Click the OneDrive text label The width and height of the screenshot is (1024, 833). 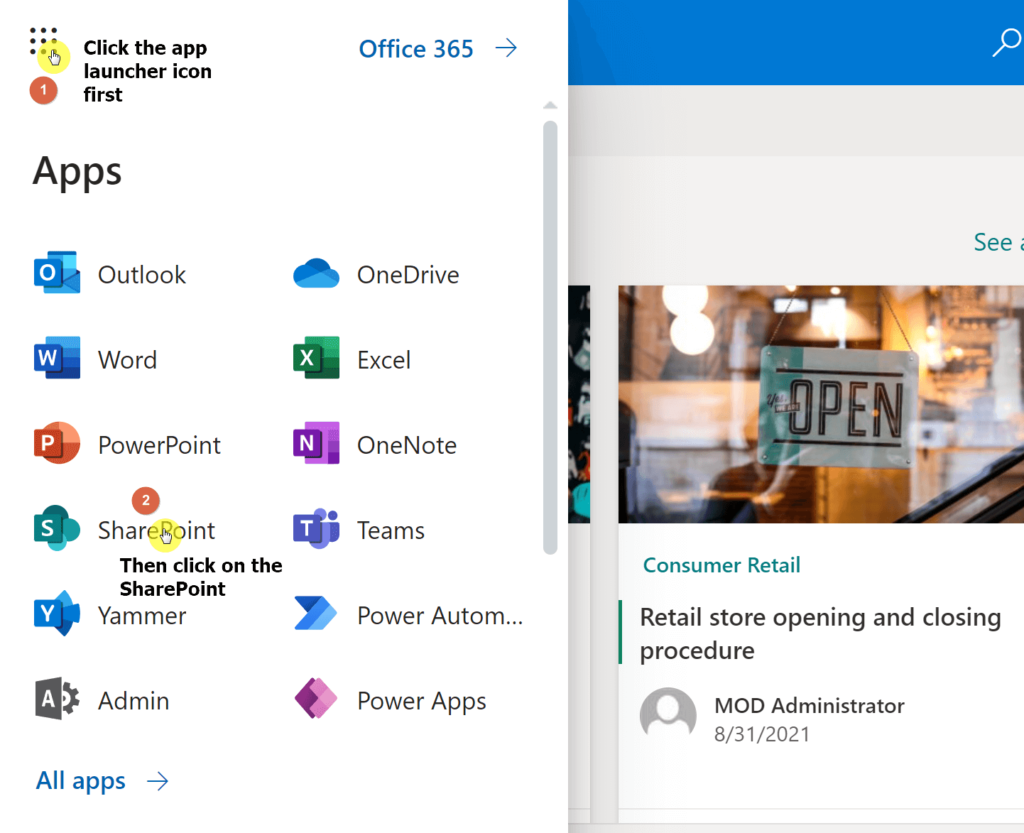pyautogui.click(x=408, y=275)
